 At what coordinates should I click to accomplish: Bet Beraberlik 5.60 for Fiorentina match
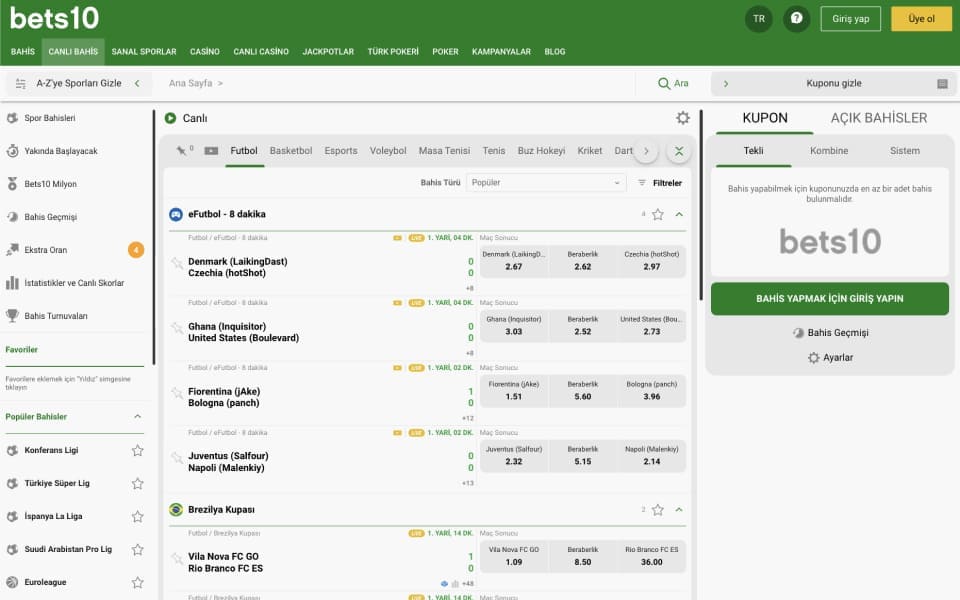coord(583,391)
